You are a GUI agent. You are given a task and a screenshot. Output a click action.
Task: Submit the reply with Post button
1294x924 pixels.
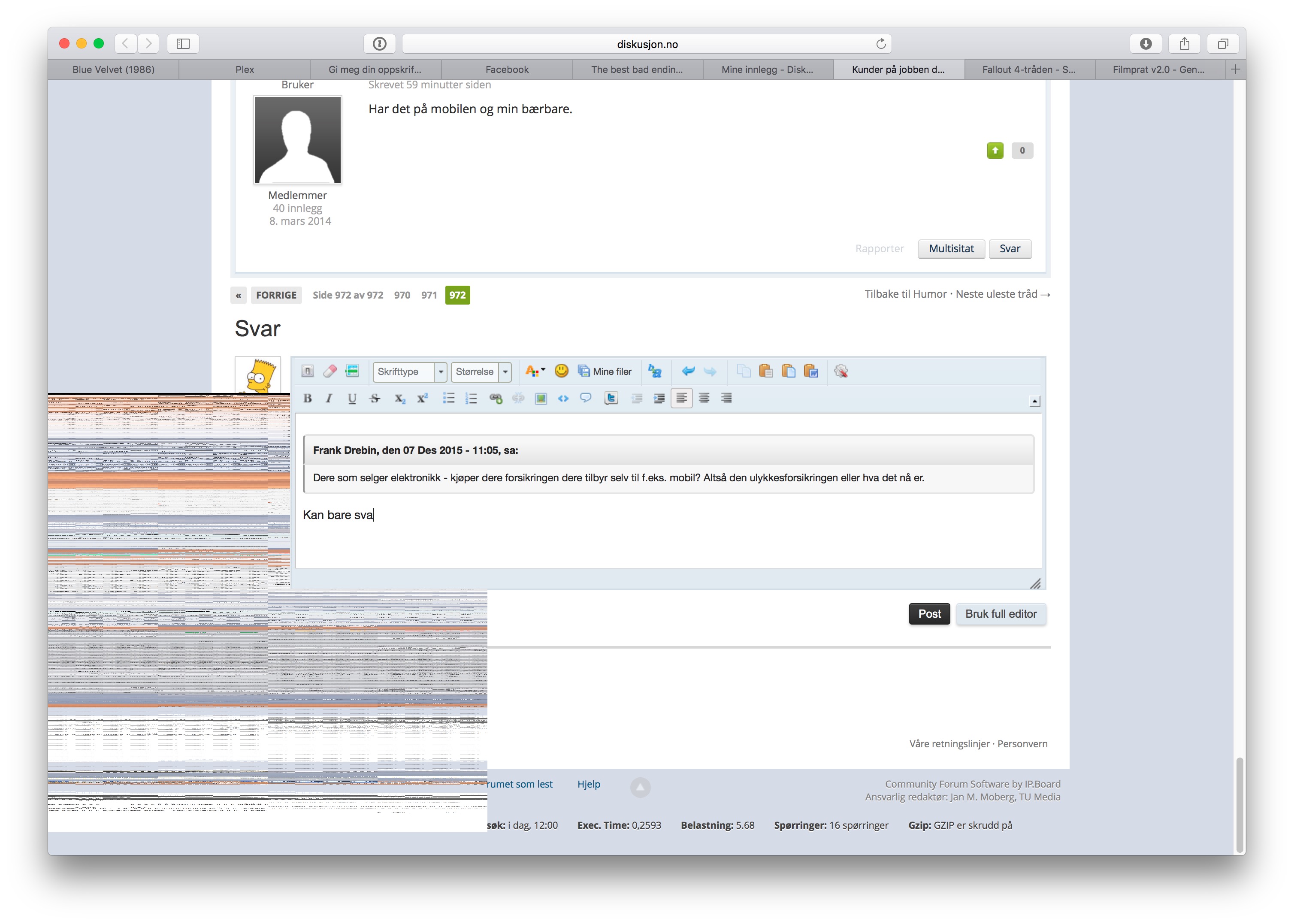click(929, 614)
